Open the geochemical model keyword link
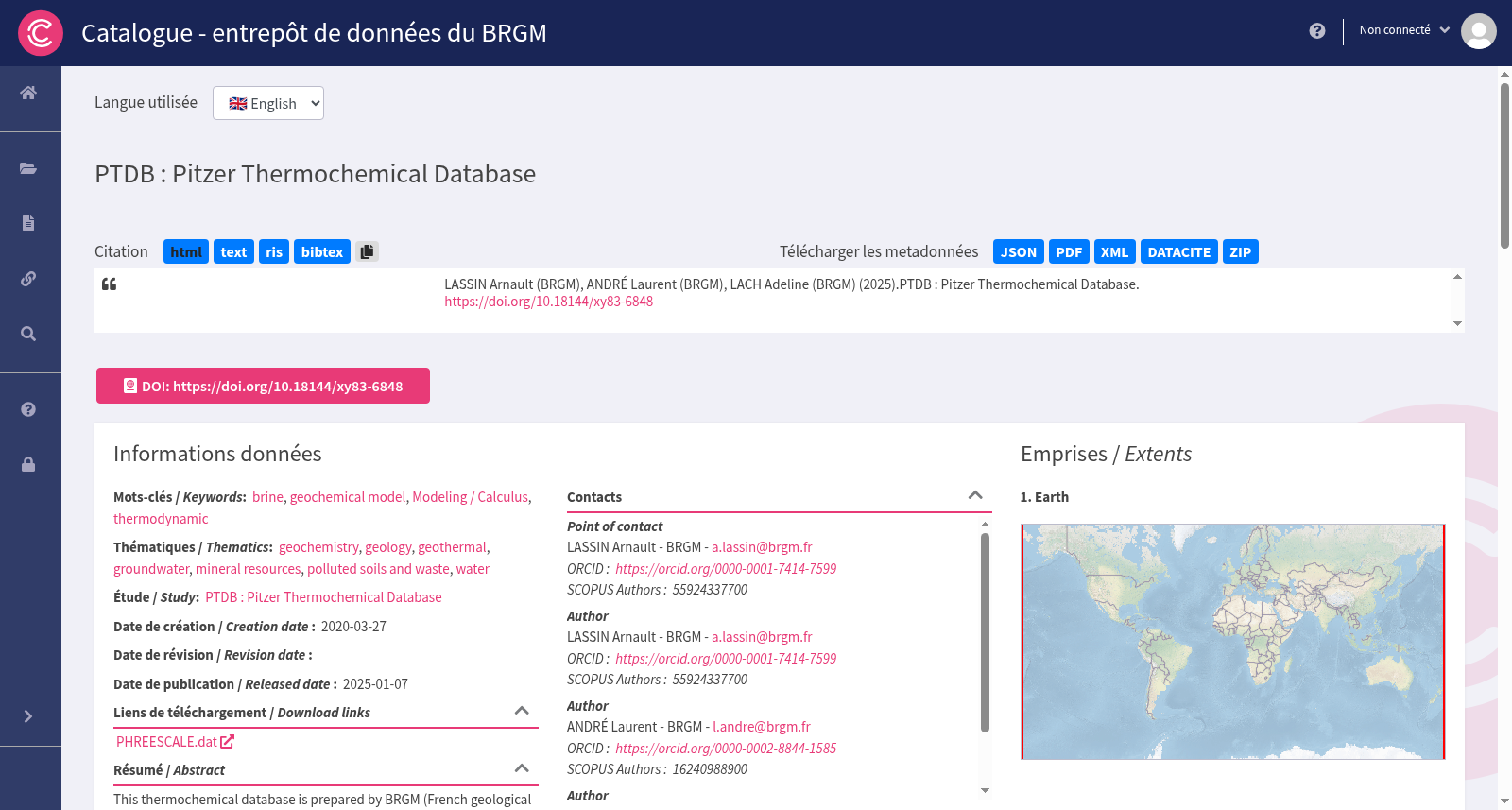1512x810 pixels. (x=348, y=497)
